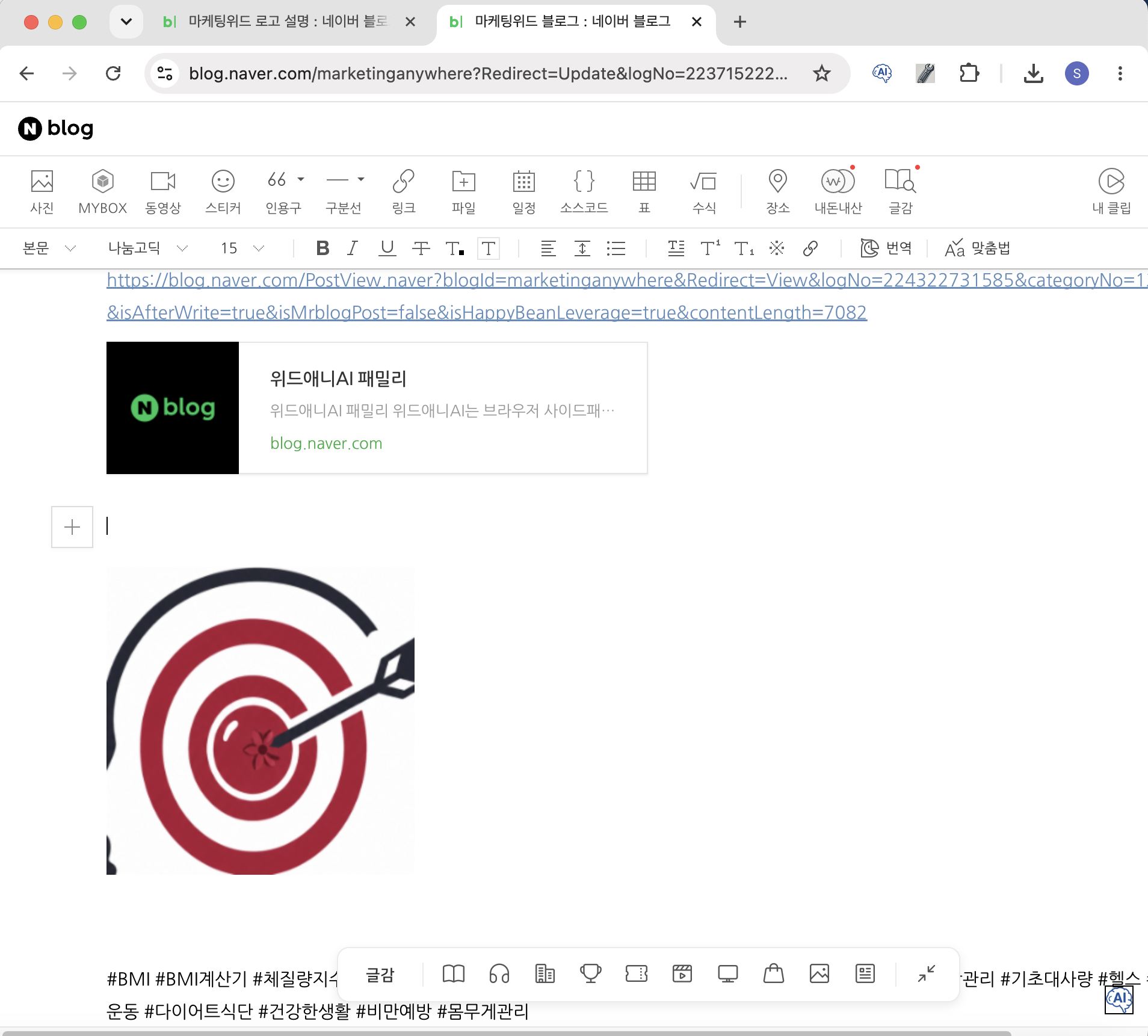
Task: Open list style options
Action: coord(616,248)
